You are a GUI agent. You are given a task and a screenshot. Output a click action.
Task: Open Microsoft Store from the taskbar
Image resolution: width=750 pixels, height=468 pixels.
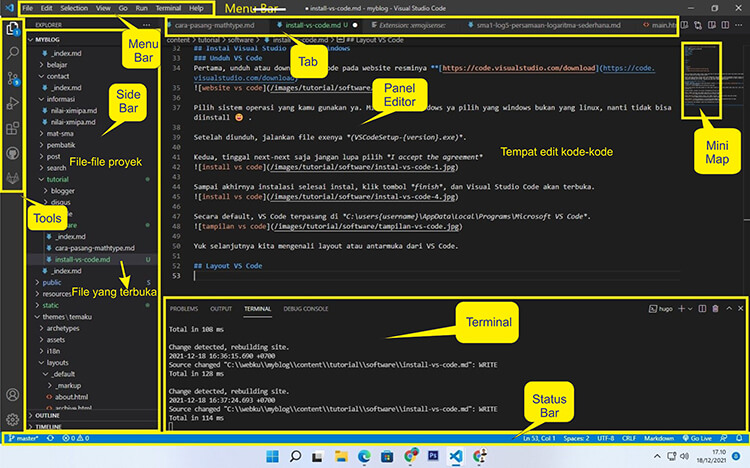387,457
